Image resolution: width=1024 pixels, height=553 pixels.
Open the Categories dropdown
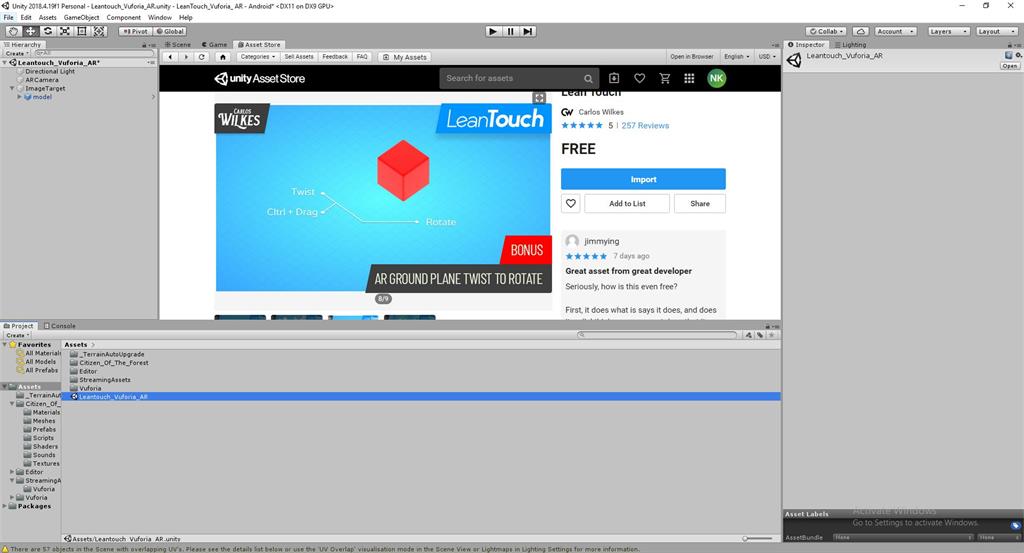(257, 57)
